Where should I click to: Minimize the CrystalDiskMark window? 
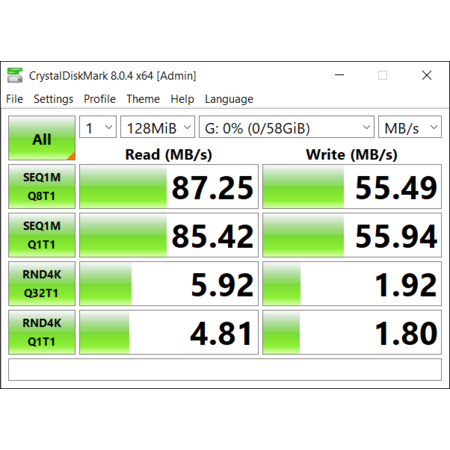point(339,75)
